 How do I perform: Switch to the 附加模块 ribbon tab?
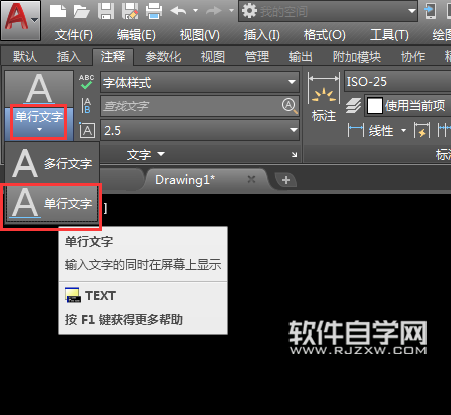tap(357, 57)
